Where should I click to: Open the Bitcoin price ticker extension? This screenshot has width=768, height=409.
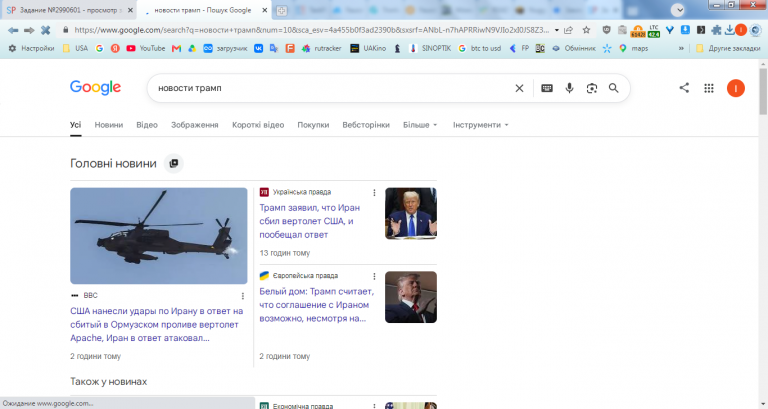[638, 31]
